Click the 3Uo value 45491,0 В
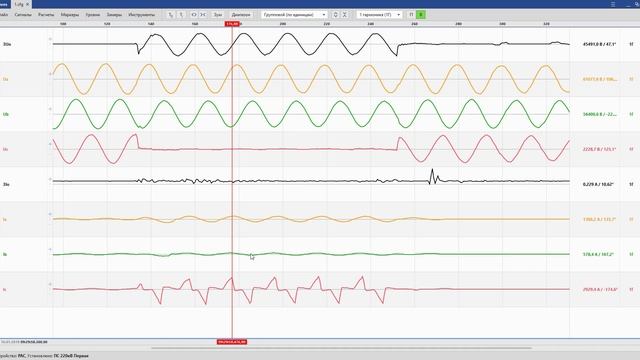Viewport: 640px width, 360px height. click(x=599, y=44)
